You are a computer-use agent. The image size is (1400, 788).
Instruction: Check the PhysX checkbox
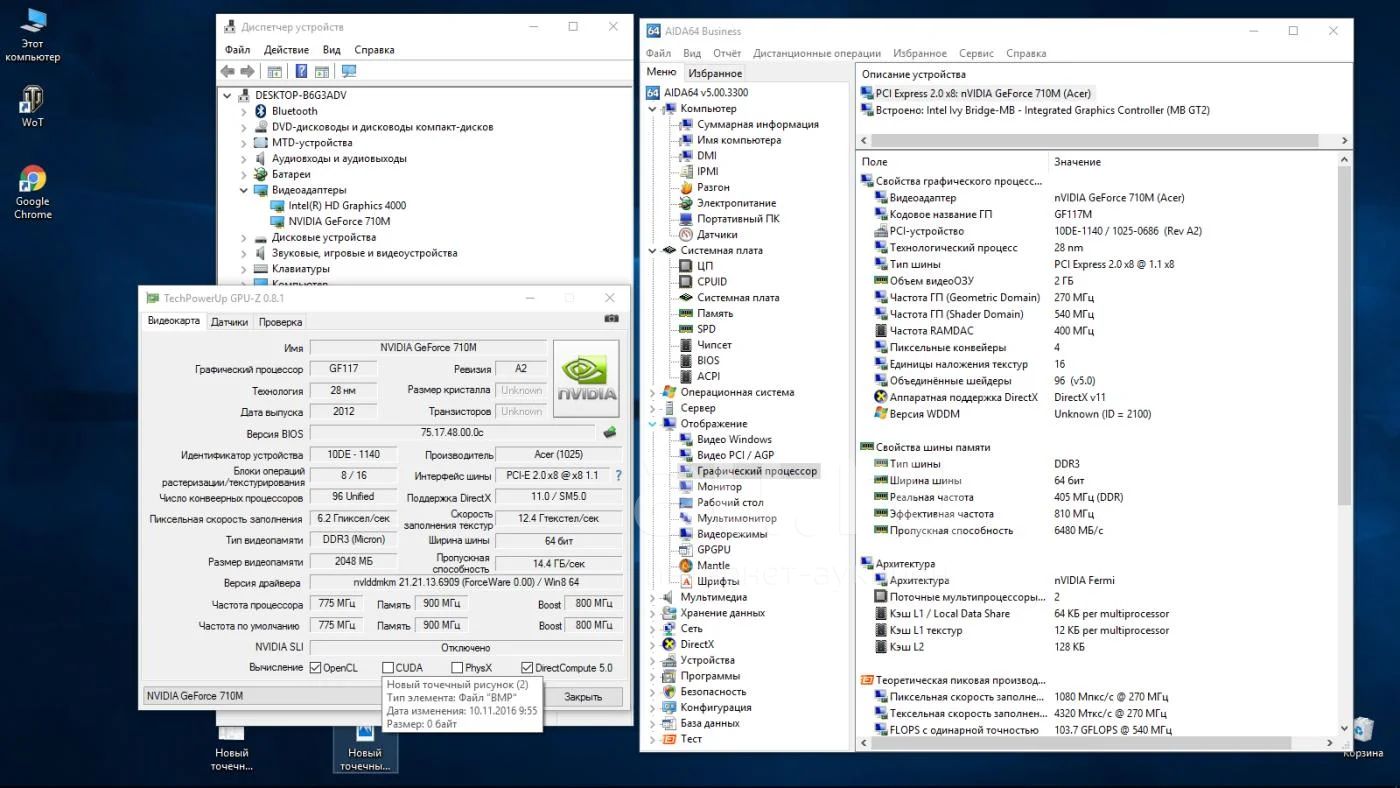tap(457, 668)
